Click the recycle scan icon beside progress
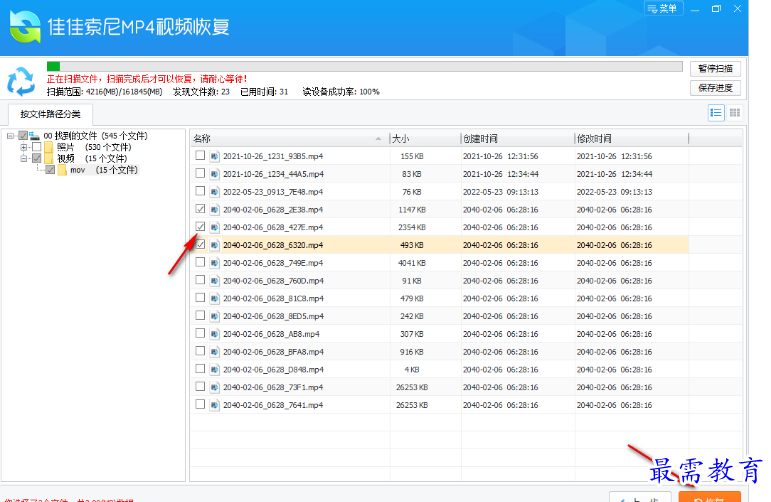 click(21, 81)
